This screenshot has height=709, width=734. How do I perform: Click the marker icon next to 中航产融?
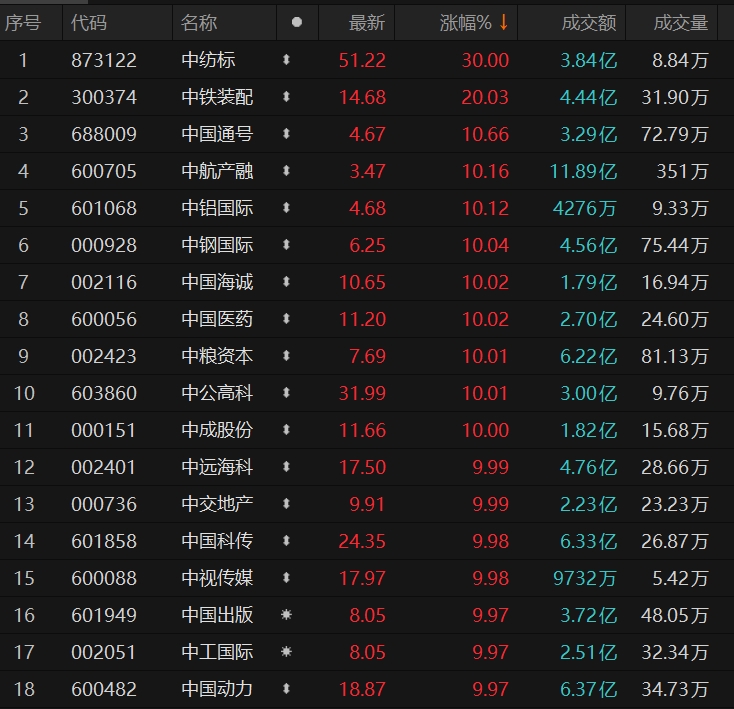click(287, 172)
